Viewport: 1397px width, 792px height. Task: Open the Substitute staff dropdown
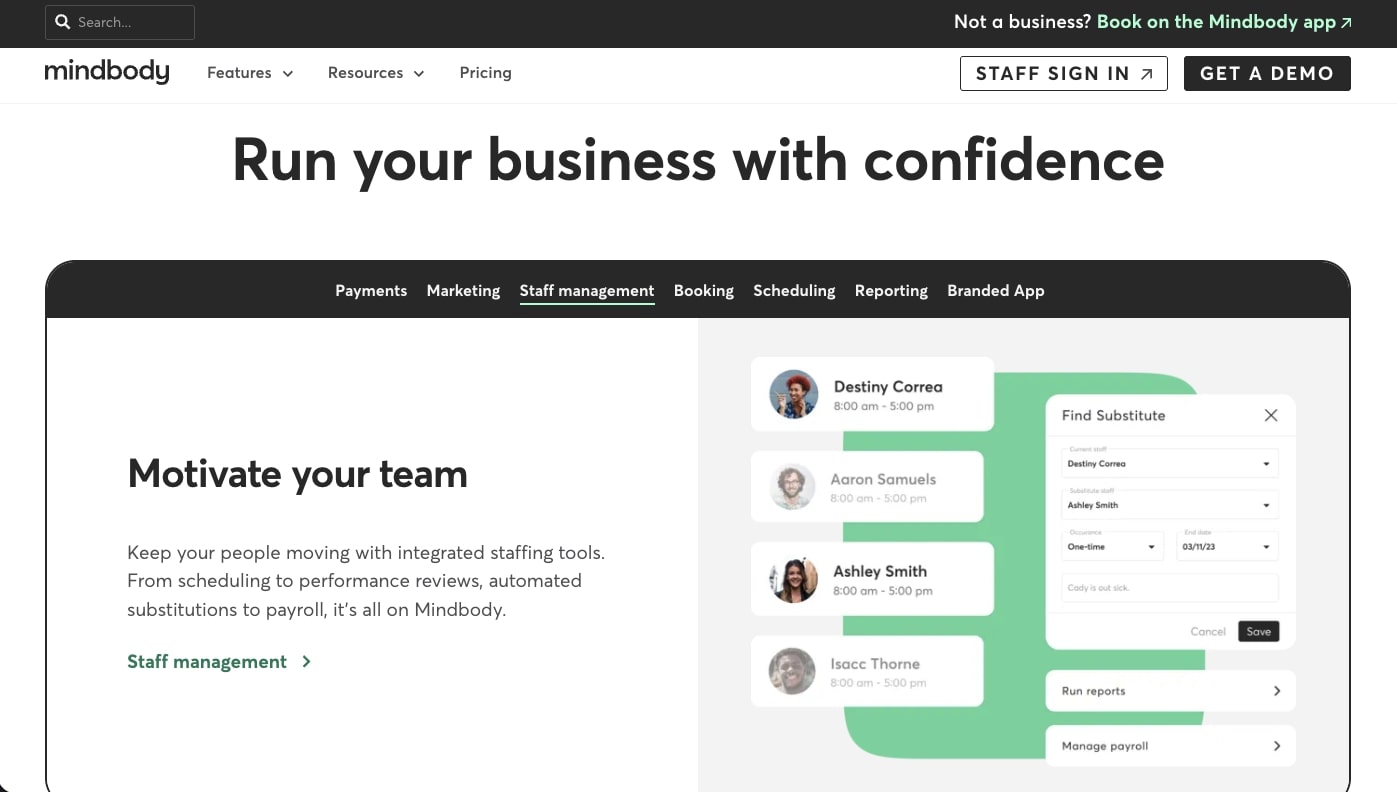pyautogui.click(x=1169, y=505)
